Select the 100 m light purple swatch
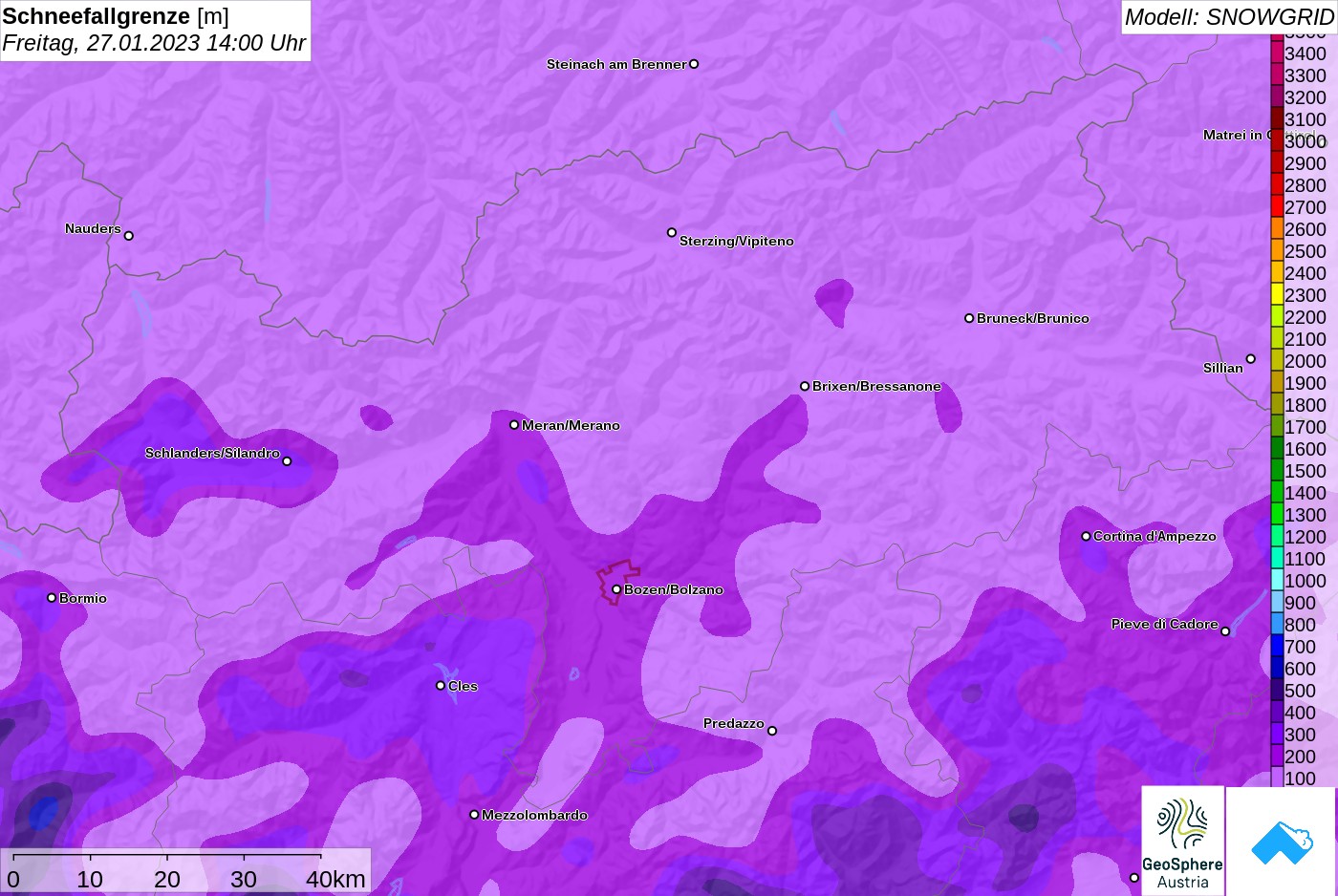The width and height of the screenshot is (1338, 896). tap(1277, 778)
